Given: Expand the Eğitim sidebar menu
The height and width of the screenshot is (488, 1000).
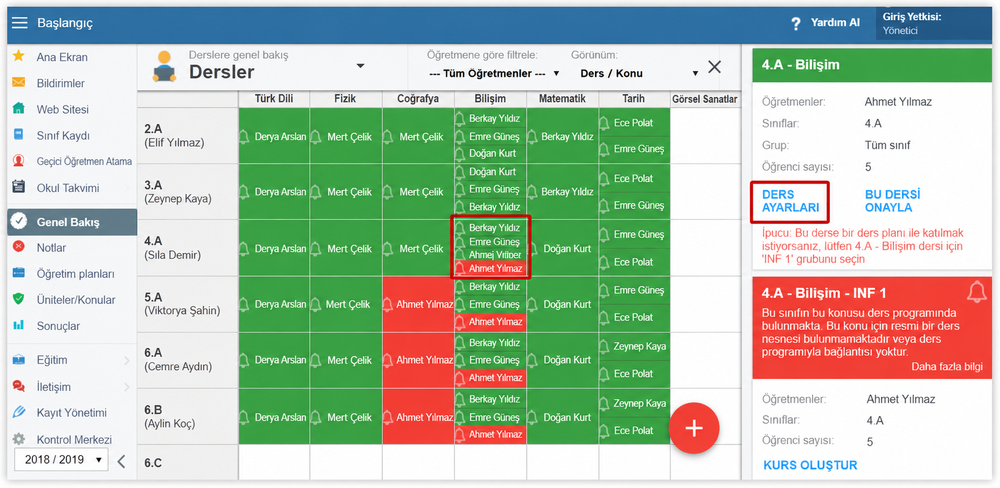Looking at the screenshot, I should 71,360.
